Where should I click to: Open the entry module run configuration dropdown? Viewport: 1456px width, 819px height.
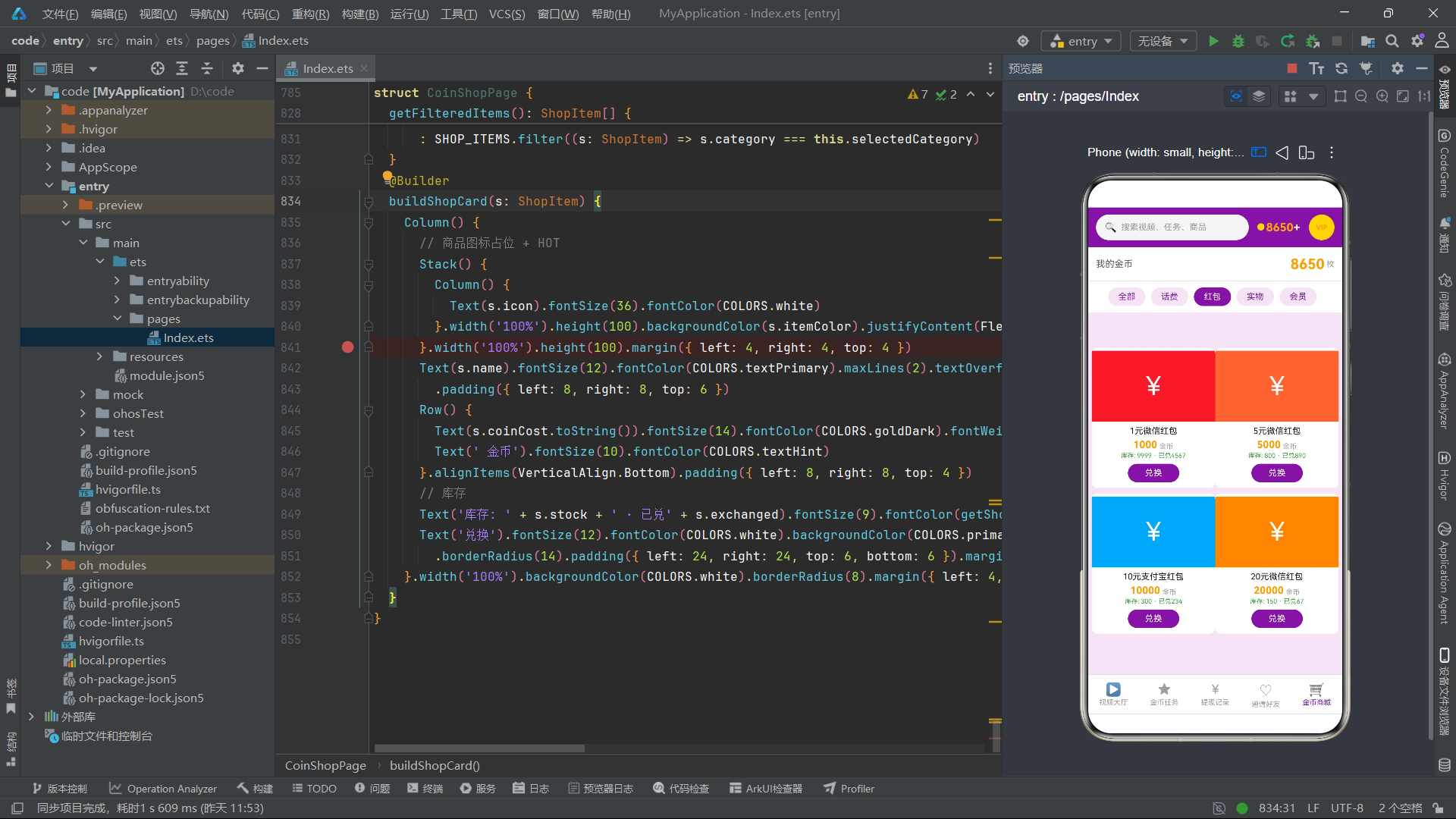1081,41
